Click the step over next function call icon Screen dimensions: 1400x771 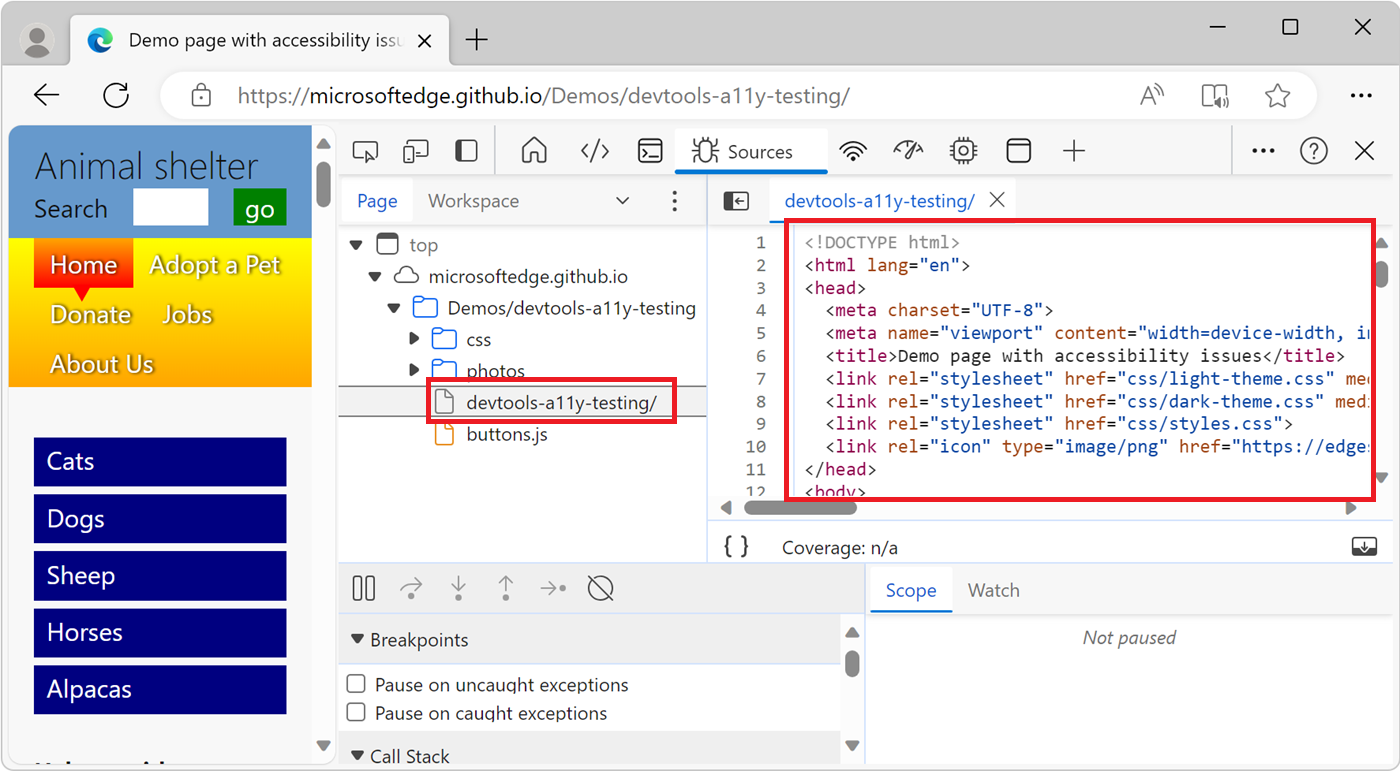(x=410, y=588)
